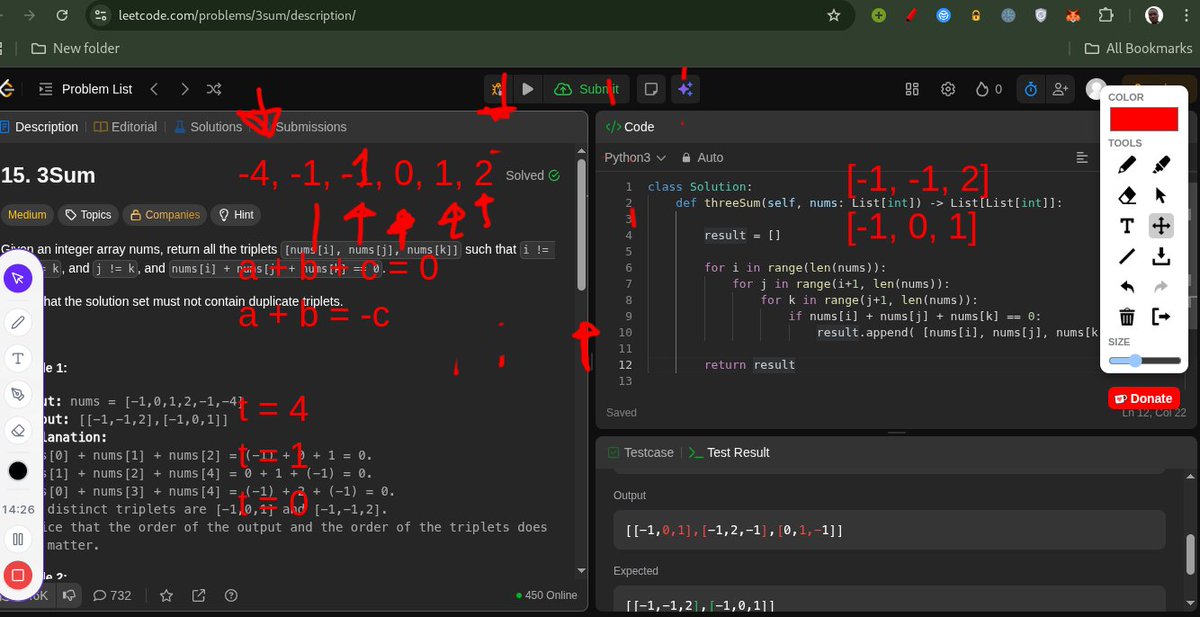1200x617 pixels.
Task: Open the notes sticky icon
Action: tap(651, 89)
